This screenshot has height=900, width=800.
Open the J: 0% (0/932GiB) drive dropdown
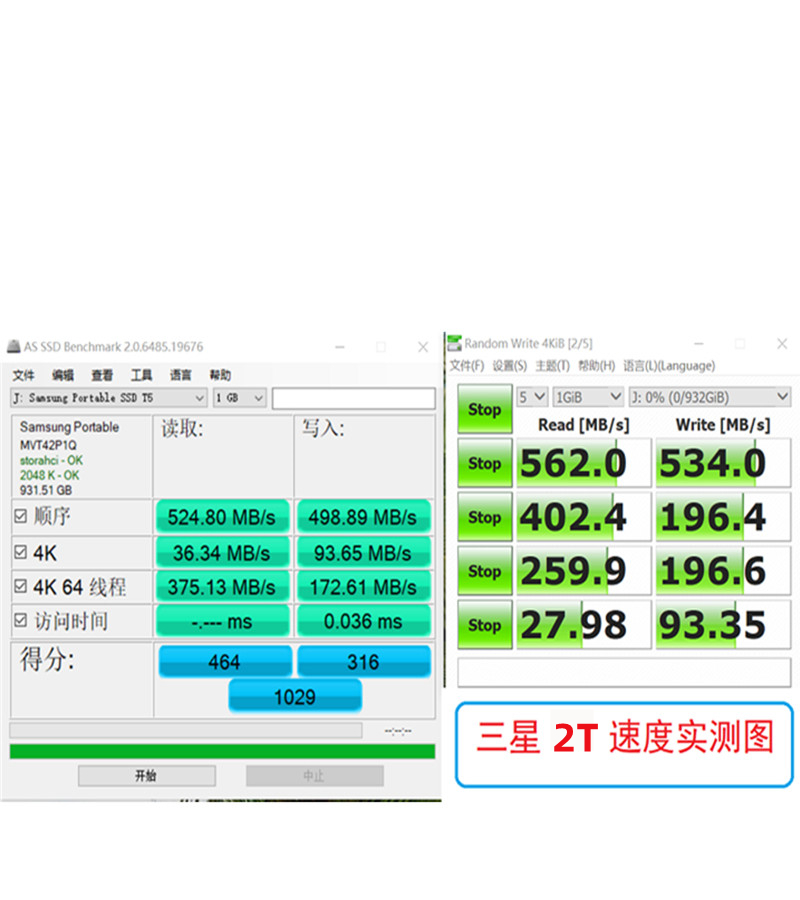(x=710, y=397)
